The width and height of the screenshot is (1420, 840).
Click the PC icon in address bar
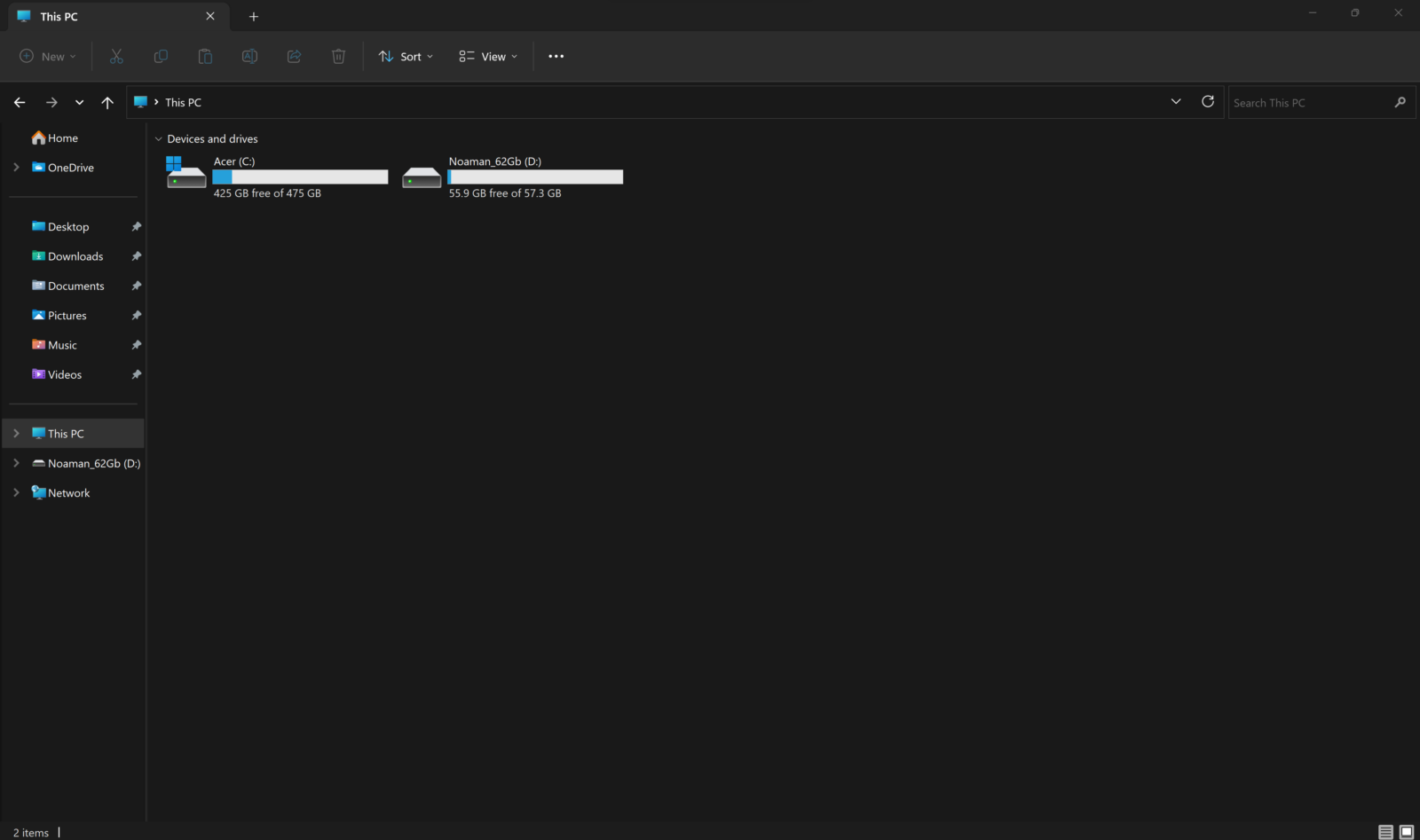[140, 102]
